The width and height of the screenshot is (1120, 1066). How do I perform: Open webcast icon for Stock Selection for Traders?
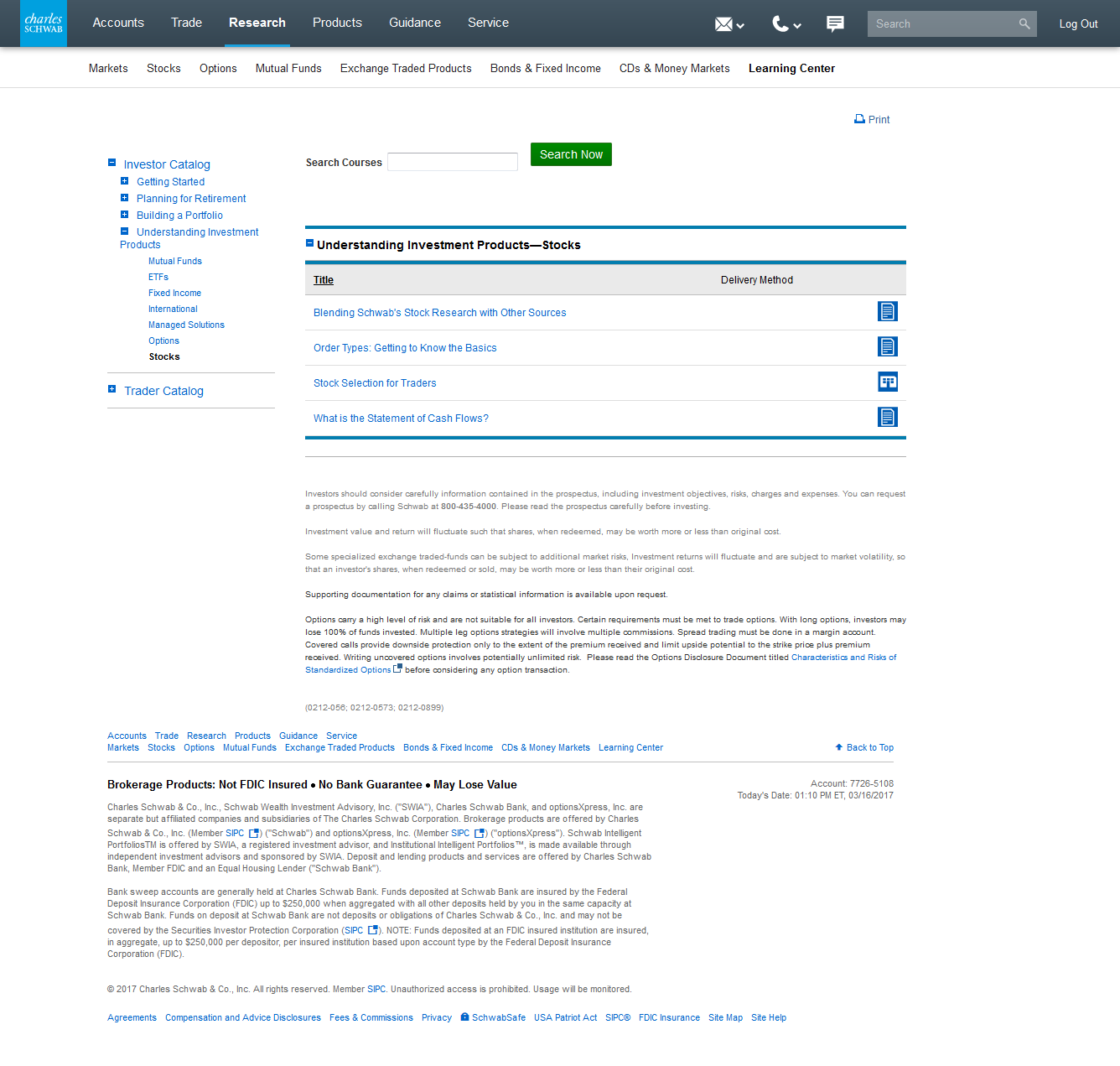[x=888, y=382]
